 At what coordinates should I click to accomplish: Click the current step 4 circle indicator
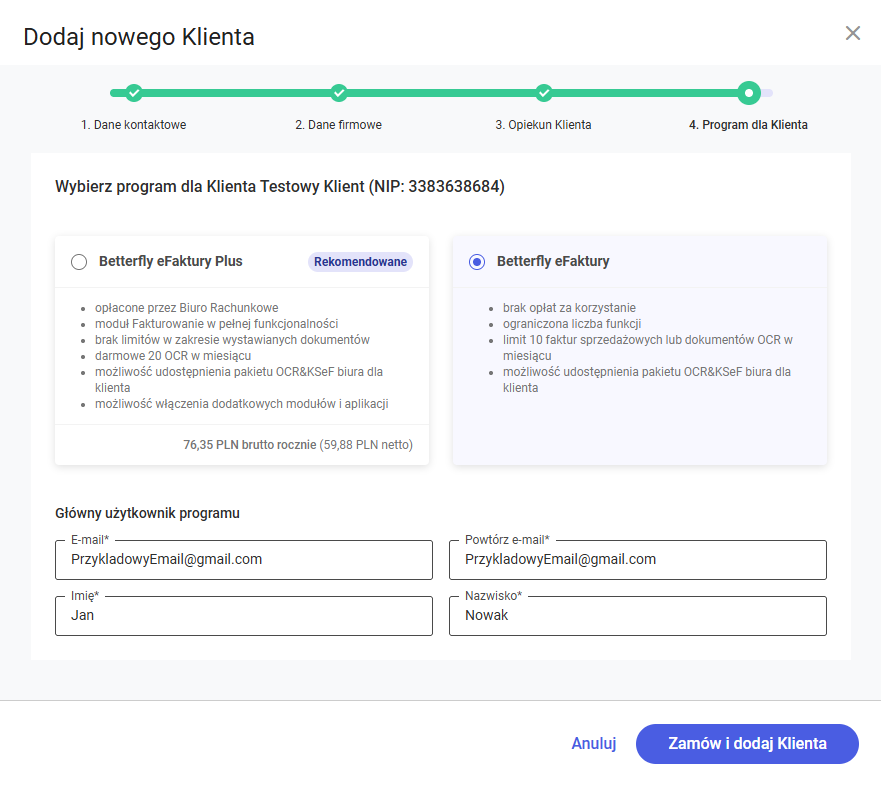tap(748, 93)
